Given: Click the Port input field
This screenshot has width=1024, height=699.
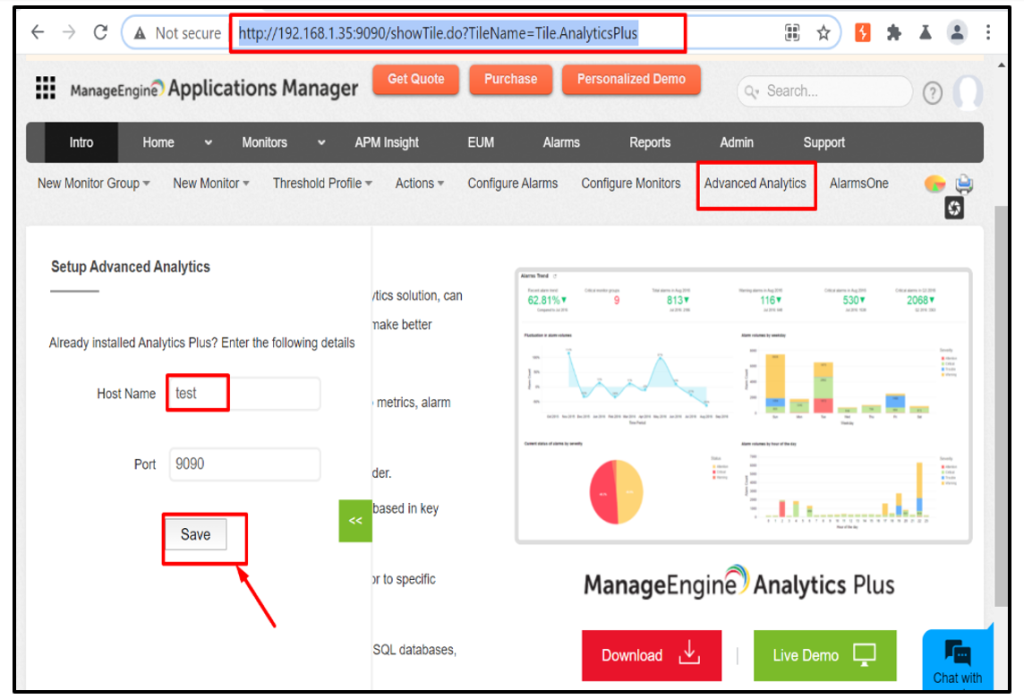Looking at the screenshot, I should point(244,464).
